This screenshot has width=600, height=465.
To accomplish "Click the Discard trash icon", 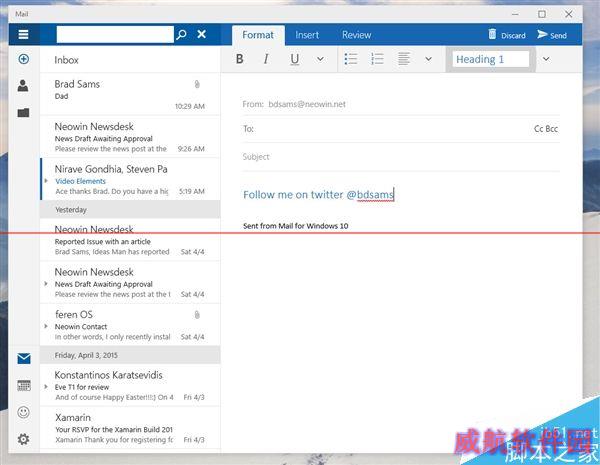I will pos(492,34).
